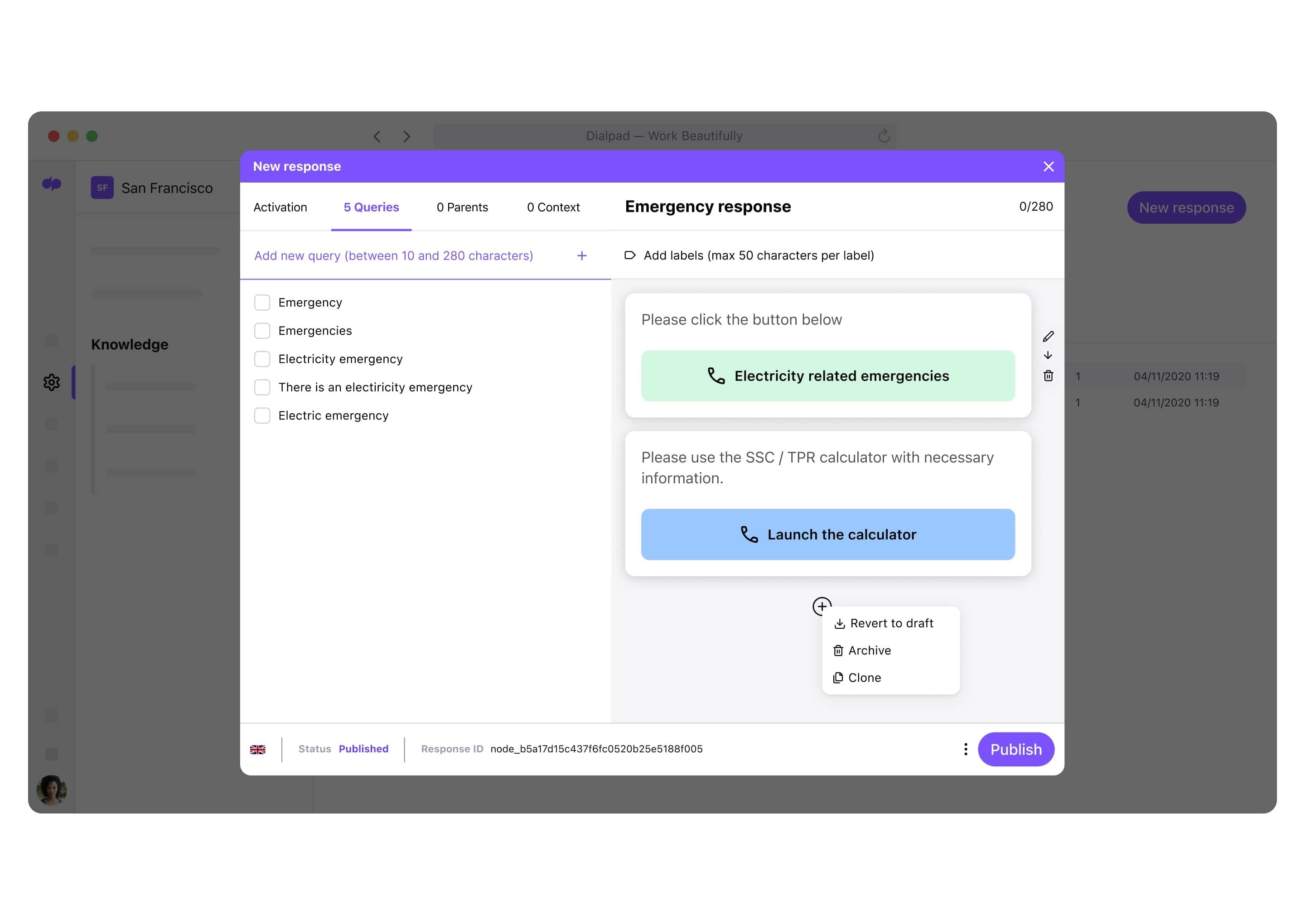Click the Publish button
The width and height of the screenshot is (1305, 924).
click(1016, 748)
